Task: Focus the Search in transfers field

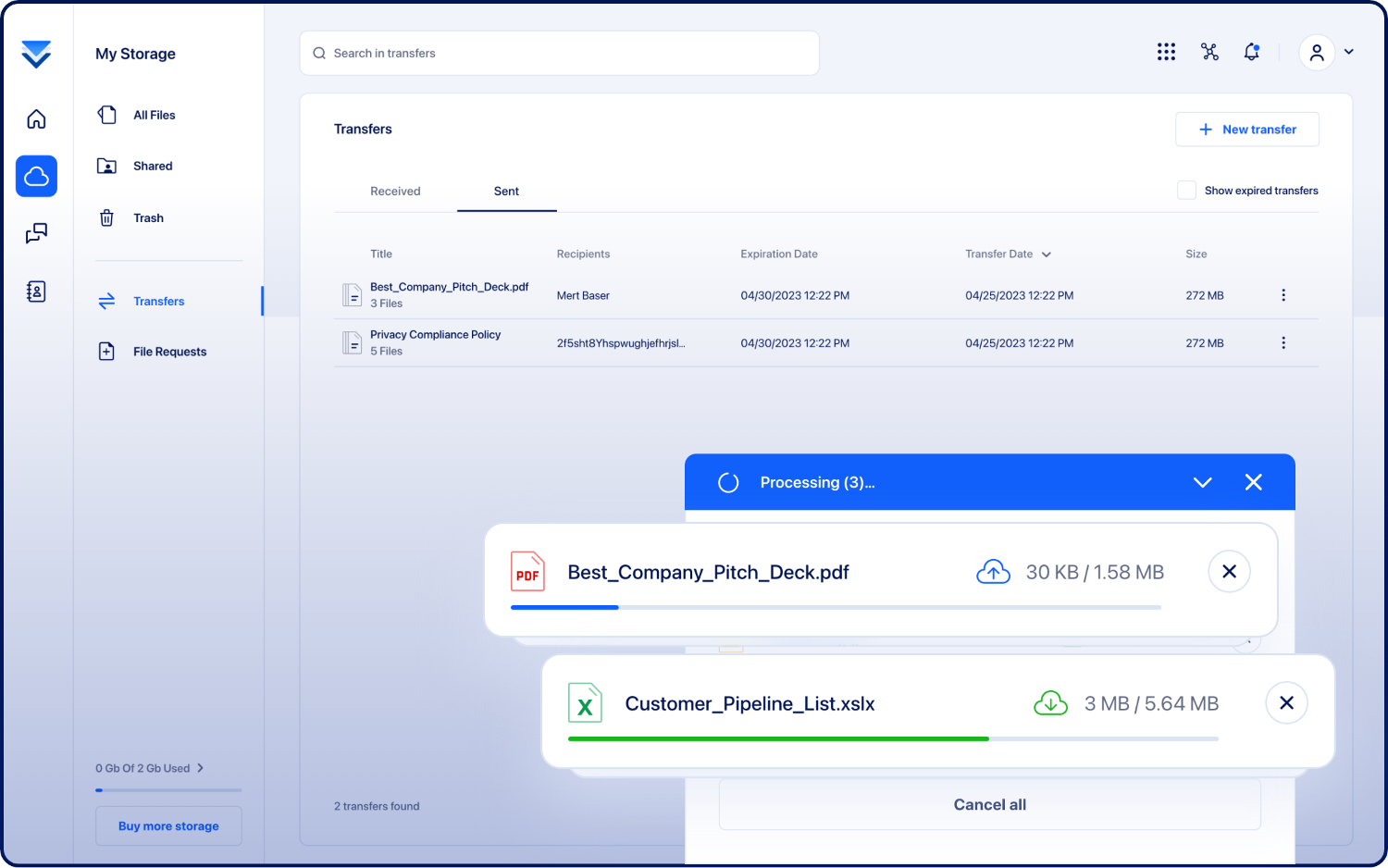Action: tap(559, 54)
